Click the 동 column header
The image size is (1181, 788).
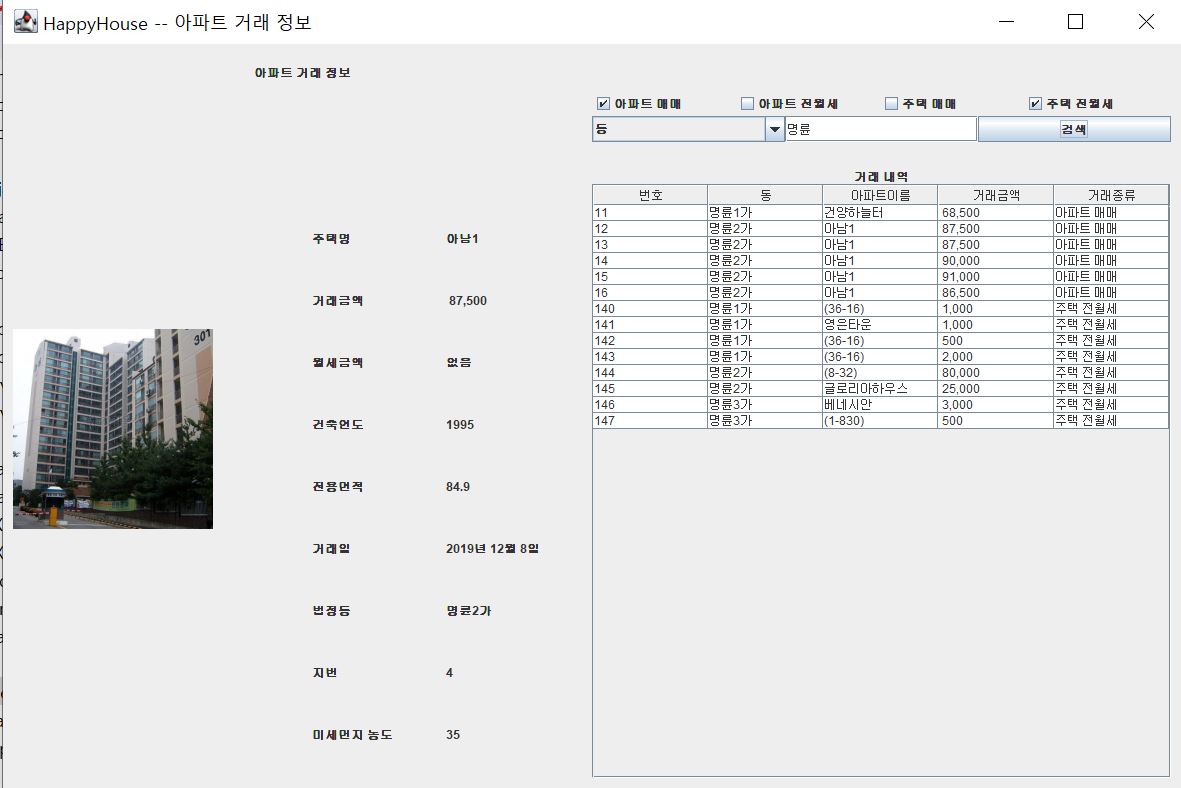coord(765,195)
